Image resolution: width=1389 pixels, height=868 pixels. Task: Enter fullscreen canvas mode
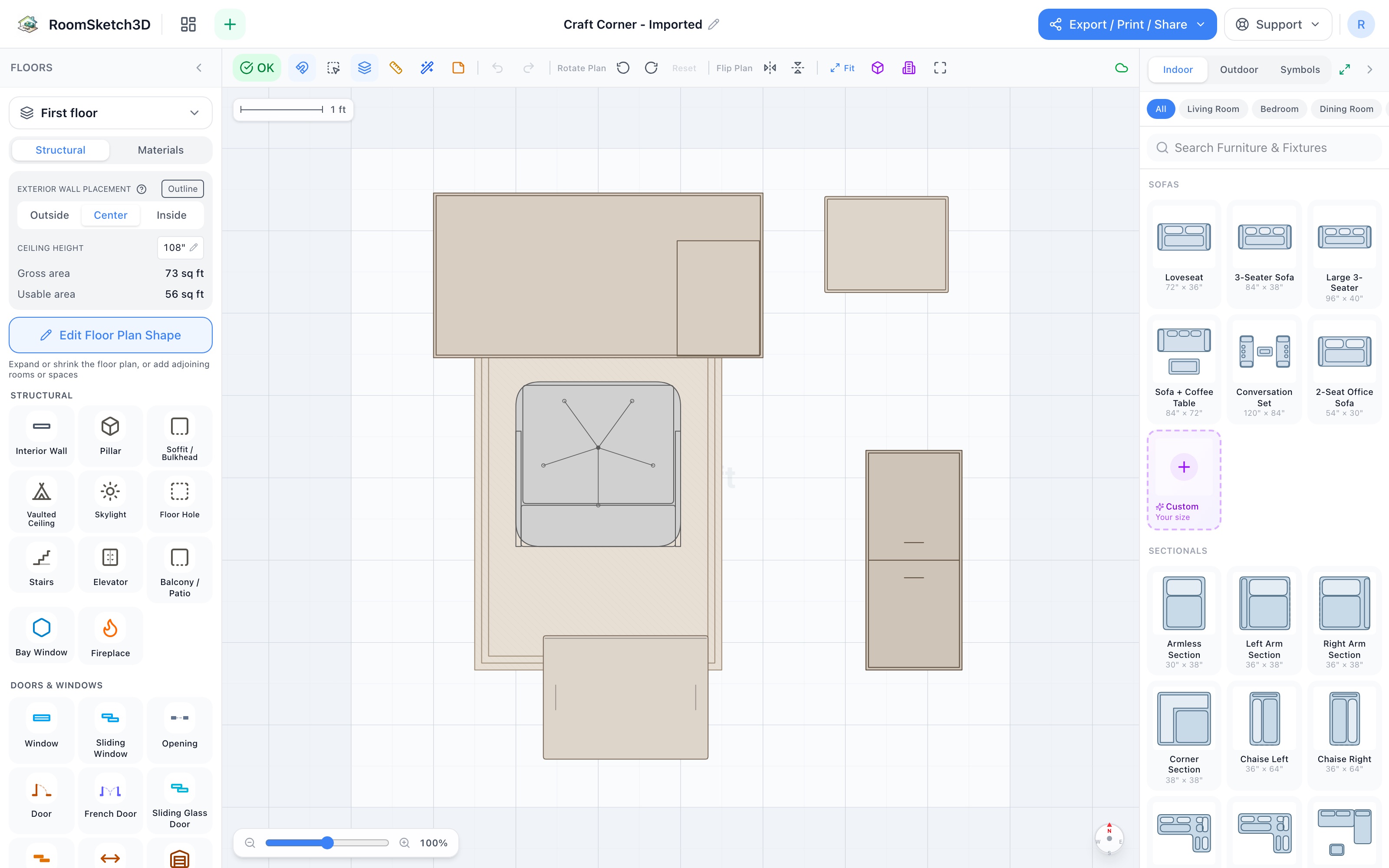click(940, 68)
